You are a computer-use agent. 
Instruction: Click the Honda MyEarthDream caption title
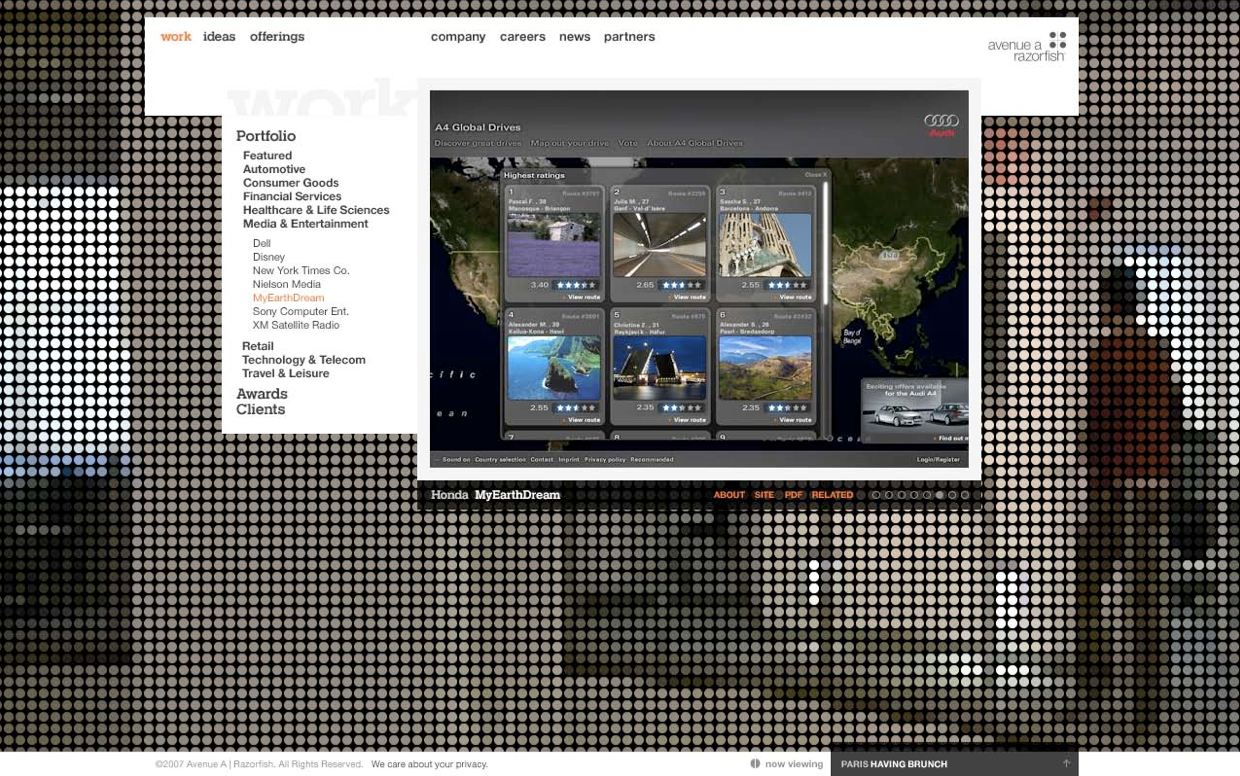click(496, 495)
